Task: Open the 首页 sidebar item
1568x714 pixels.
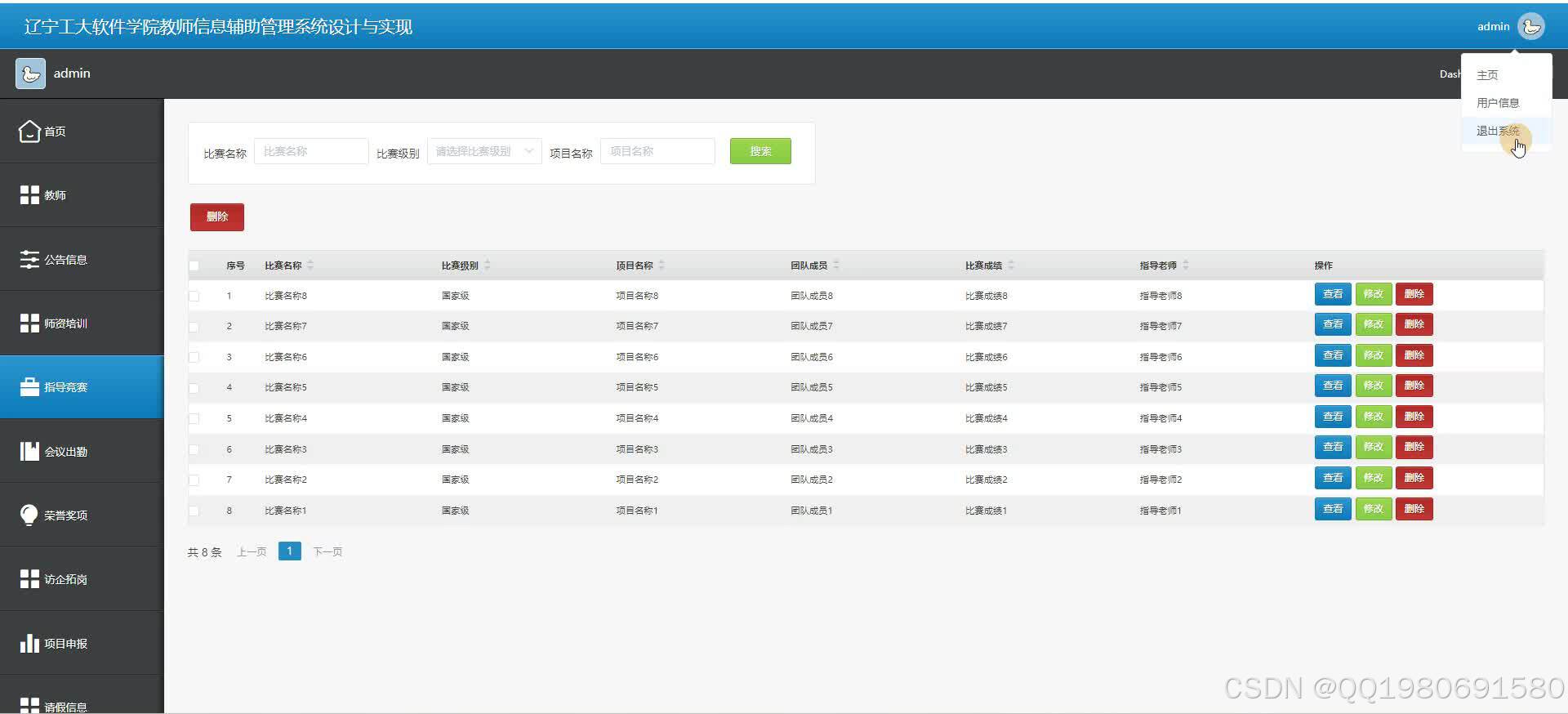Action: pyautogui.click(x=82, y=131)
